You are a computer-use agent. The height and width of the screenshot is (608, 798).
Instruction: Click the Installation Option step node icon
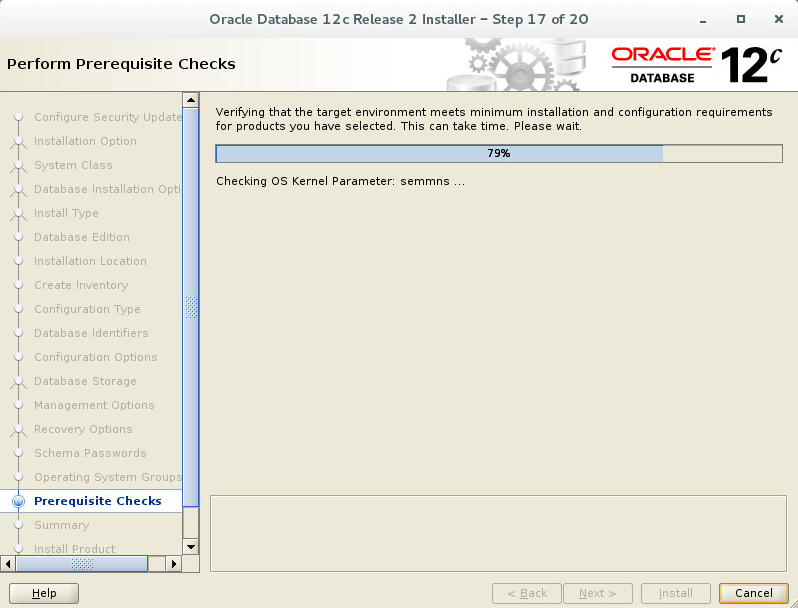[x=18, y=141]
